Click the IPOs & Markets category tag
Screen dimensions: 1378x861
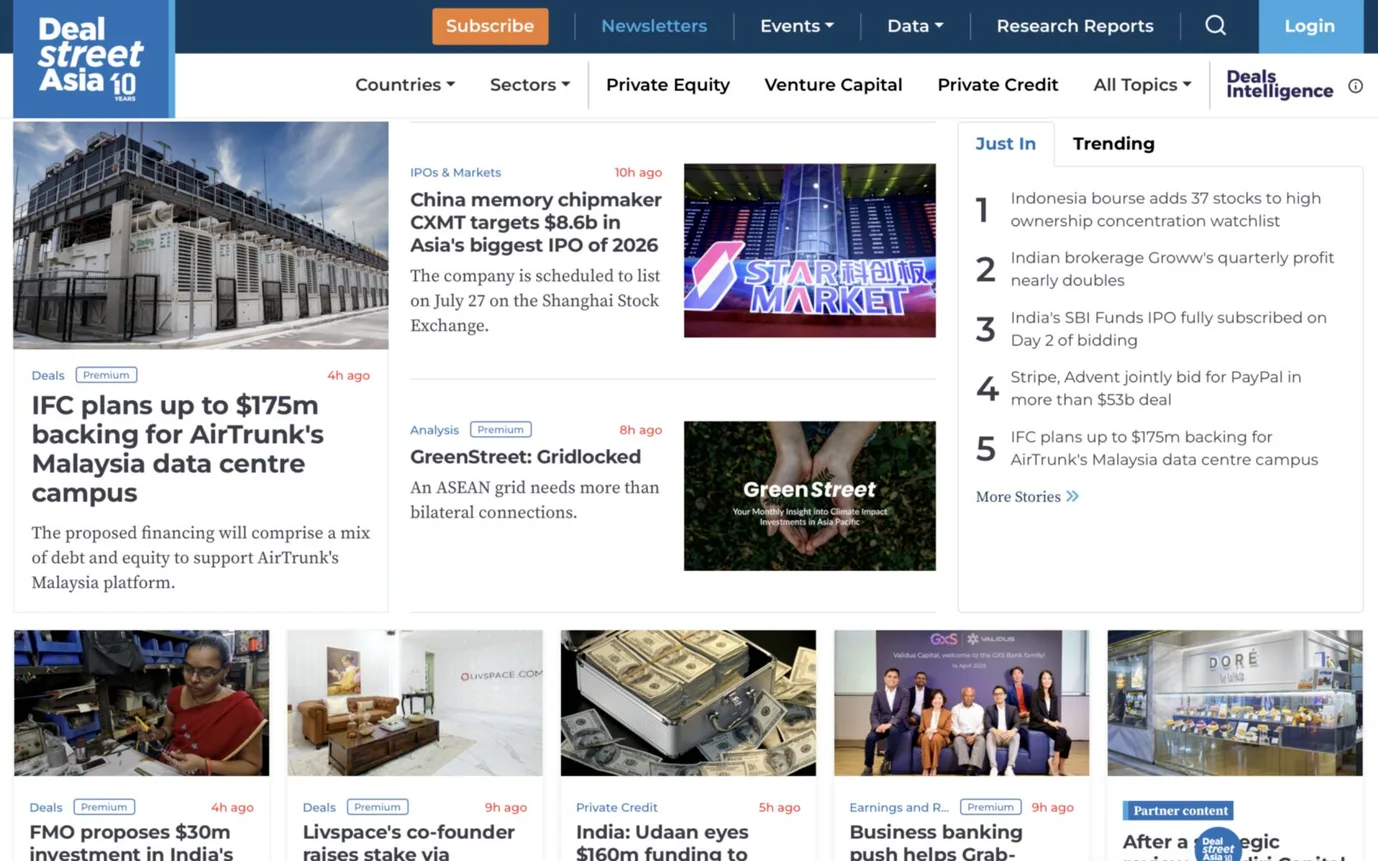[x=455, y=173]
